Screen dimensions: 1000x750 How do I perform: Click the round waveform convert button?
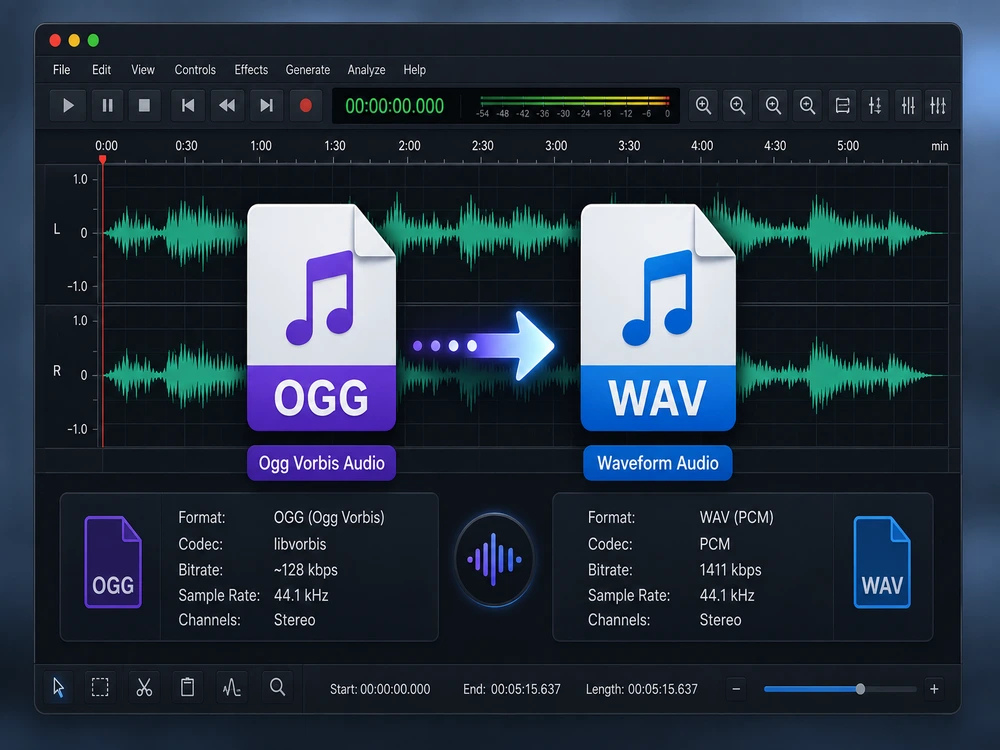(x=494, y=559)
